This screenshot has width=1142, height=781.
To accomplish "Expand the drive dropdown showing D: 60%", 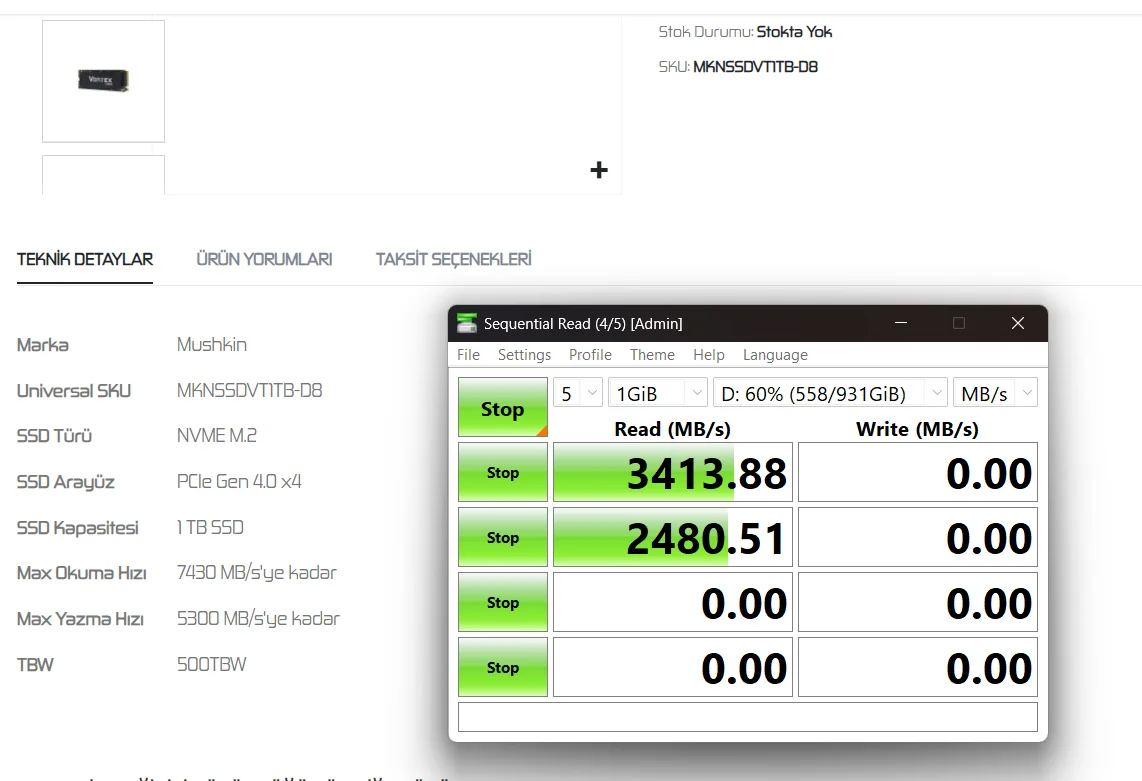I will tap(830, 393).
